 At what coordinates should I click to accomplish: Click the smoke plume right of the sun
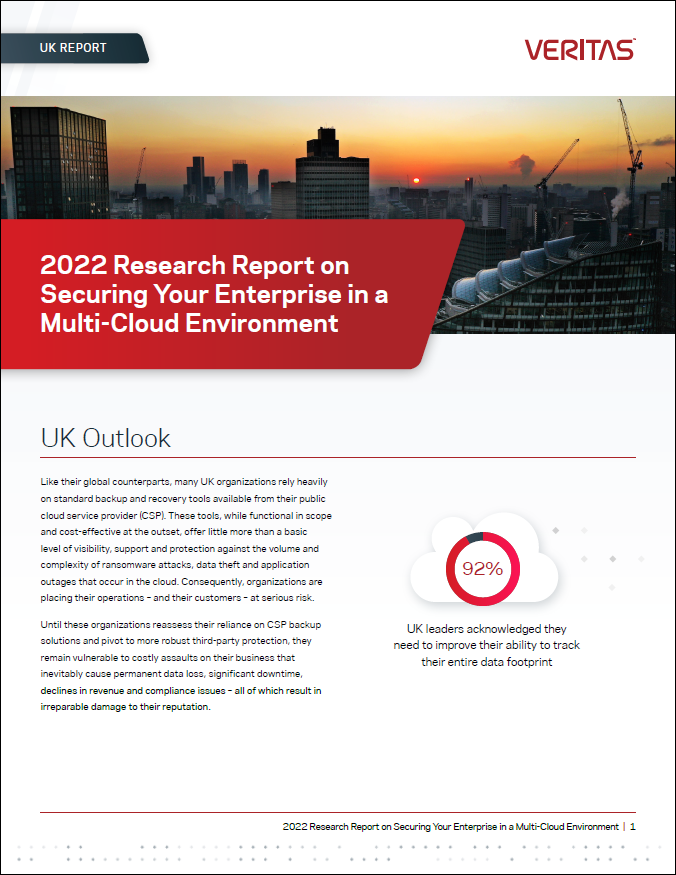point(524,162)
